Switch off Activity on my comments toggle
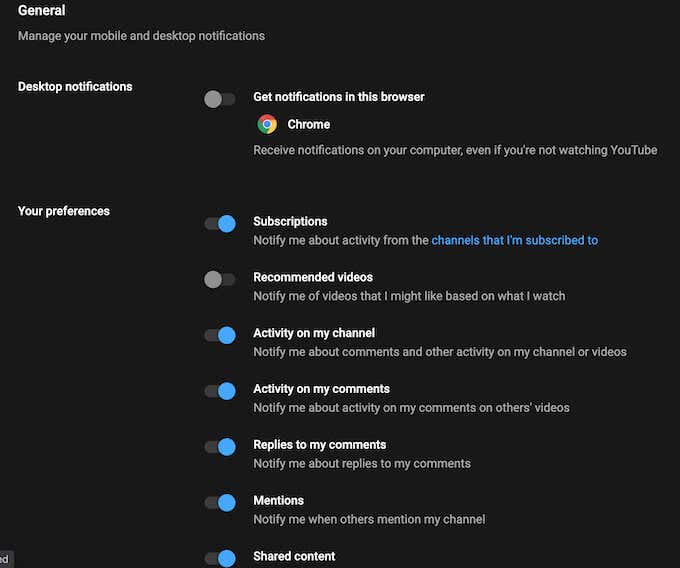The width and height of the screenshot is (680, 568). pyautogui.click(x=219, y=391)
